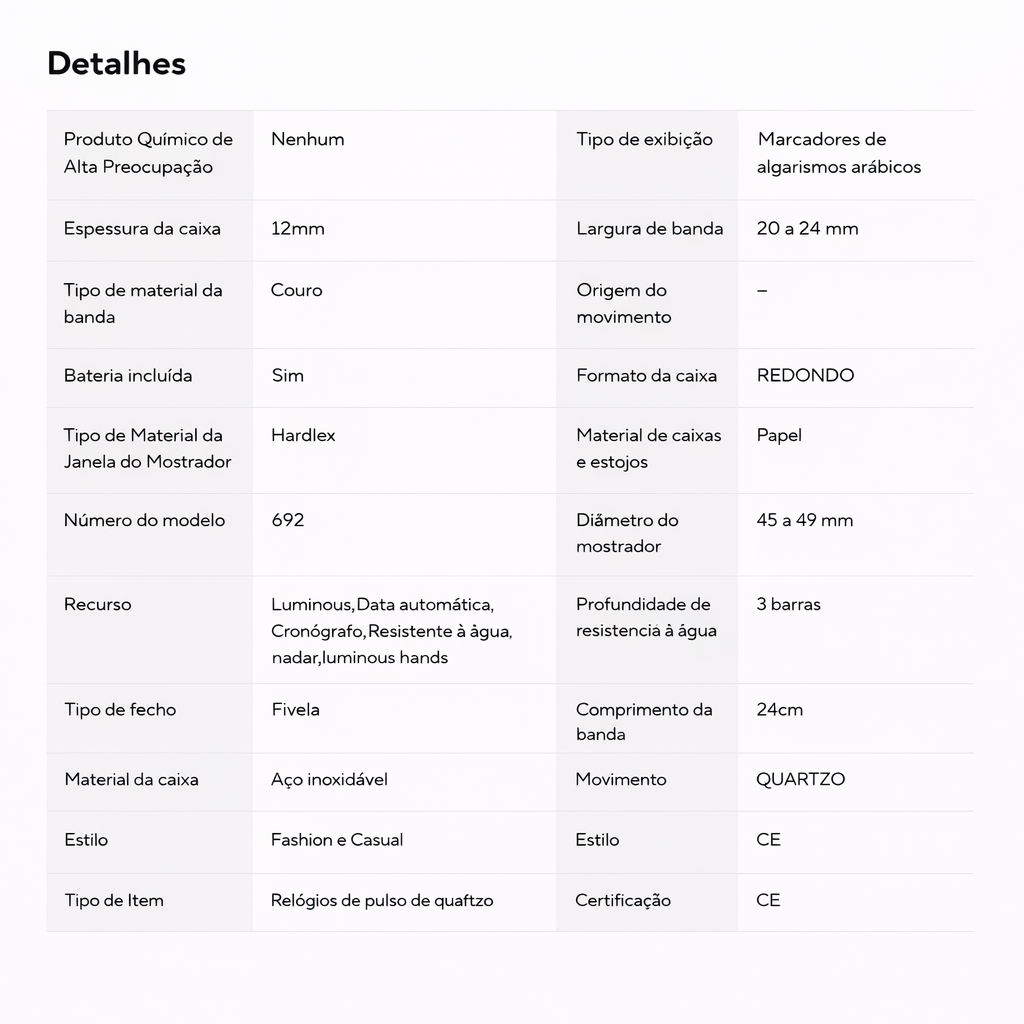Select the Couro band material value
This screenshot has width=1024, height=1024.
296,290
